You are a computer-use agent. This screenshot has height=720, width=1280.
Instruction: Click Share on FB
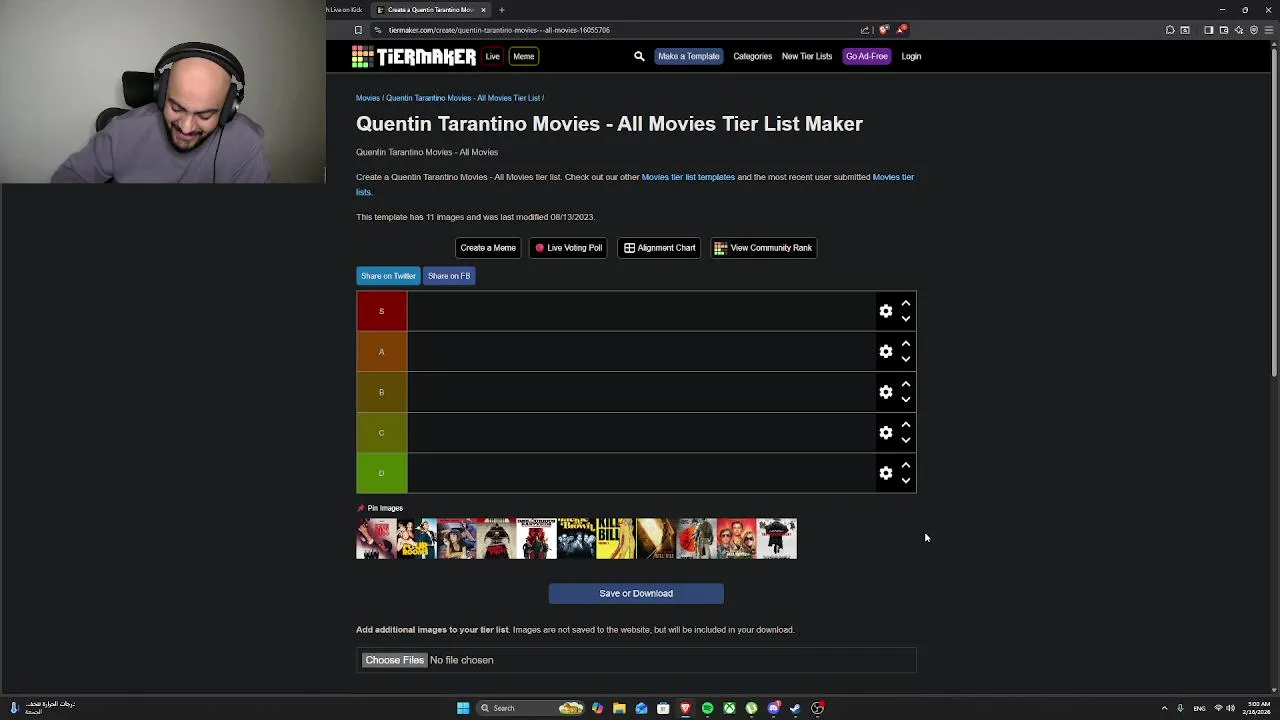click(x=449, y=276)
